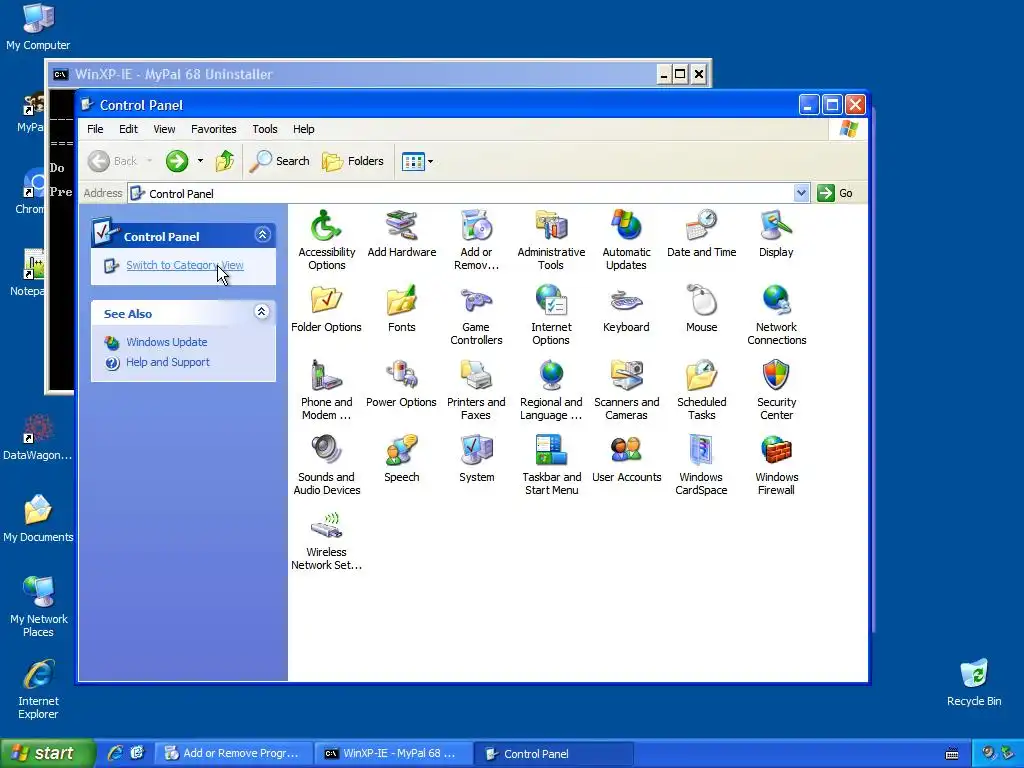Open the Help menu

tap(304, 129)
